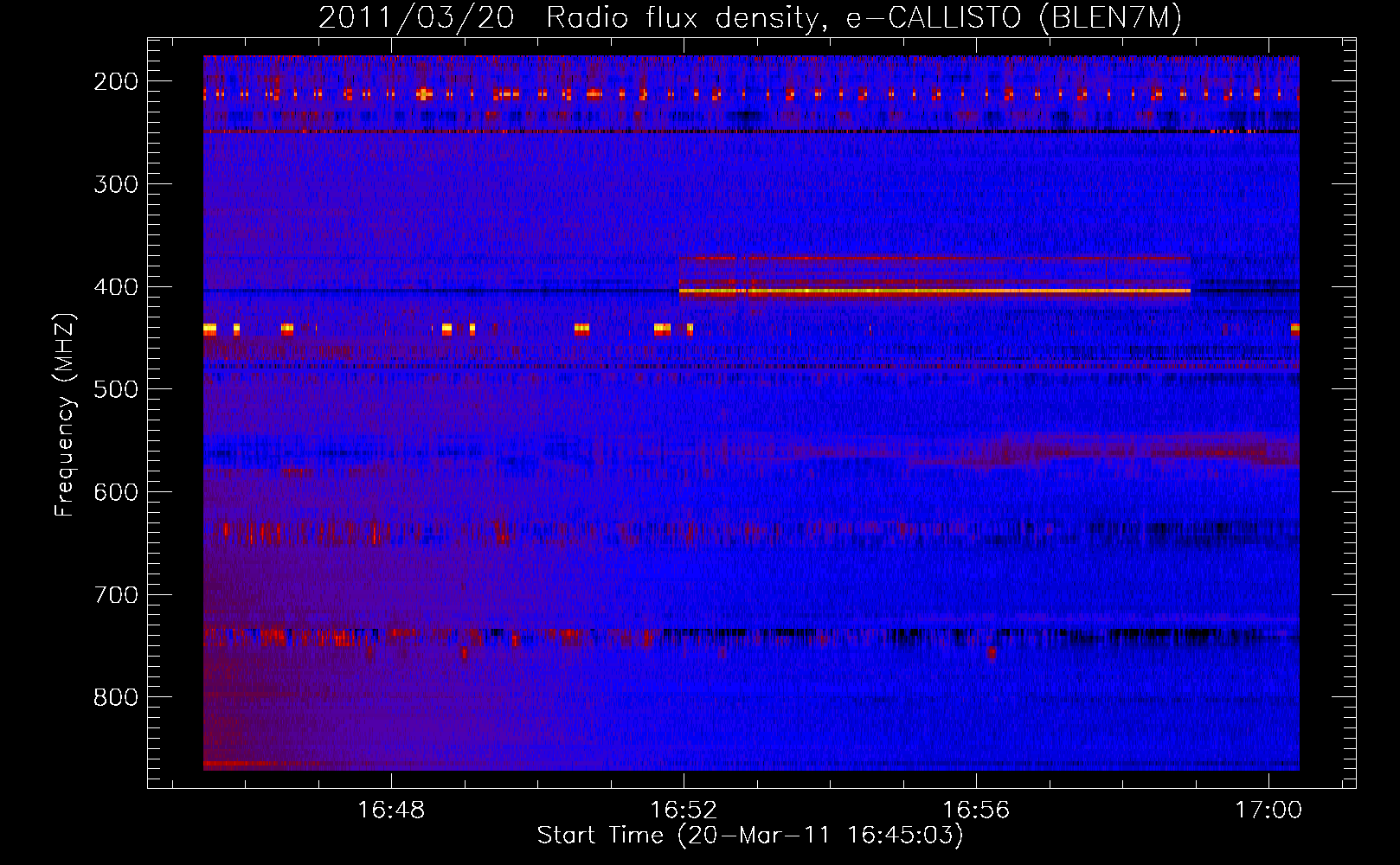Click the bright yellow emission band near 405 MHz
Image resolution: width=1400 pixels, height=865 pixels.
(x=934, y=292)
